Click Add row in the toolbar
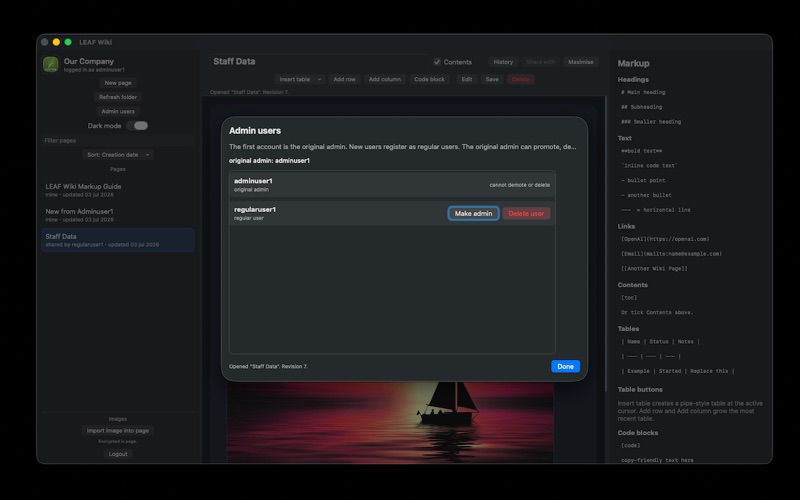The width and height of the screenshot is (800, 500). click(344, 79)
